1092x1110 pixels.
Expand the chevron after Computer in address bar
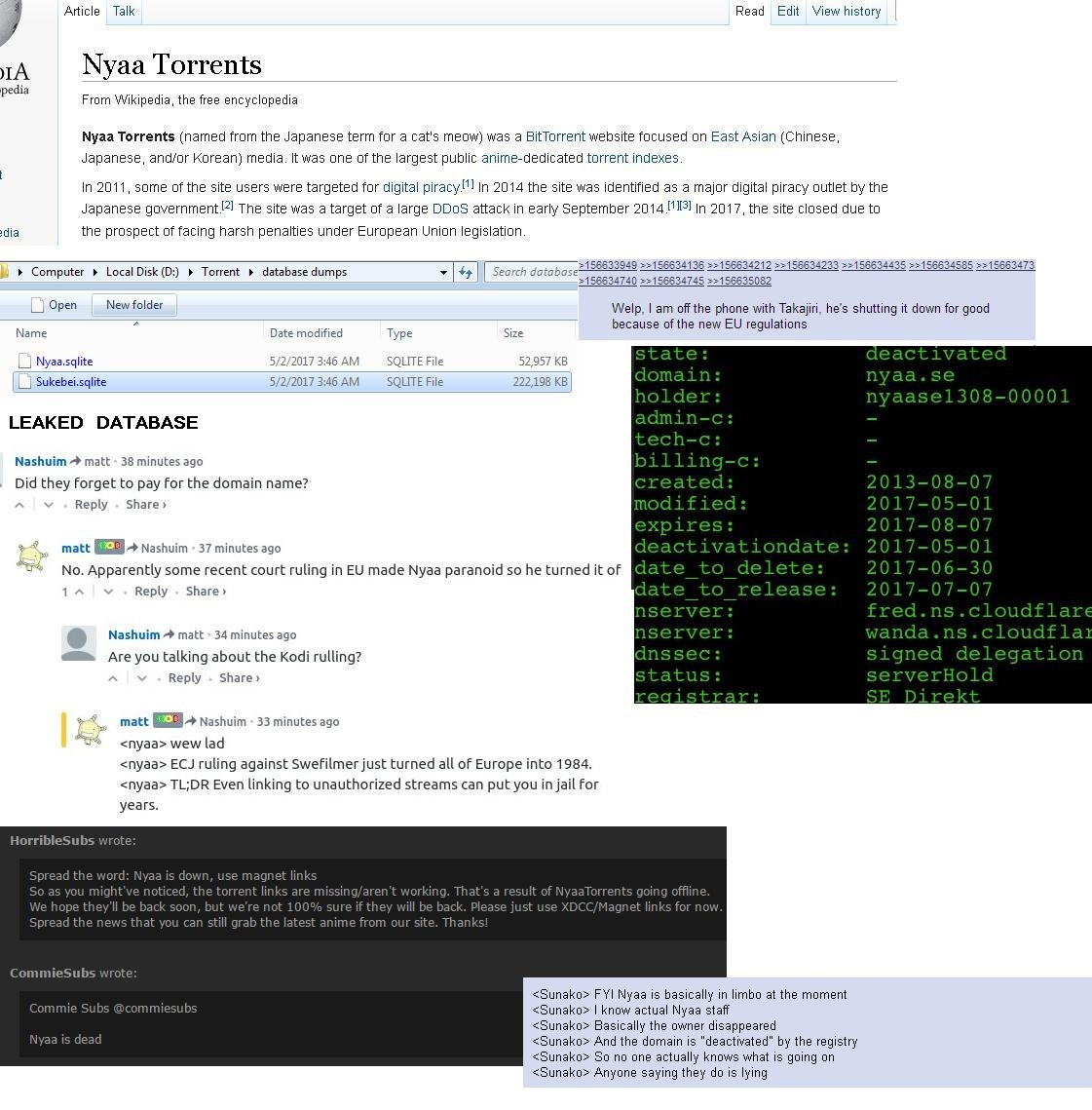[94, 272]
